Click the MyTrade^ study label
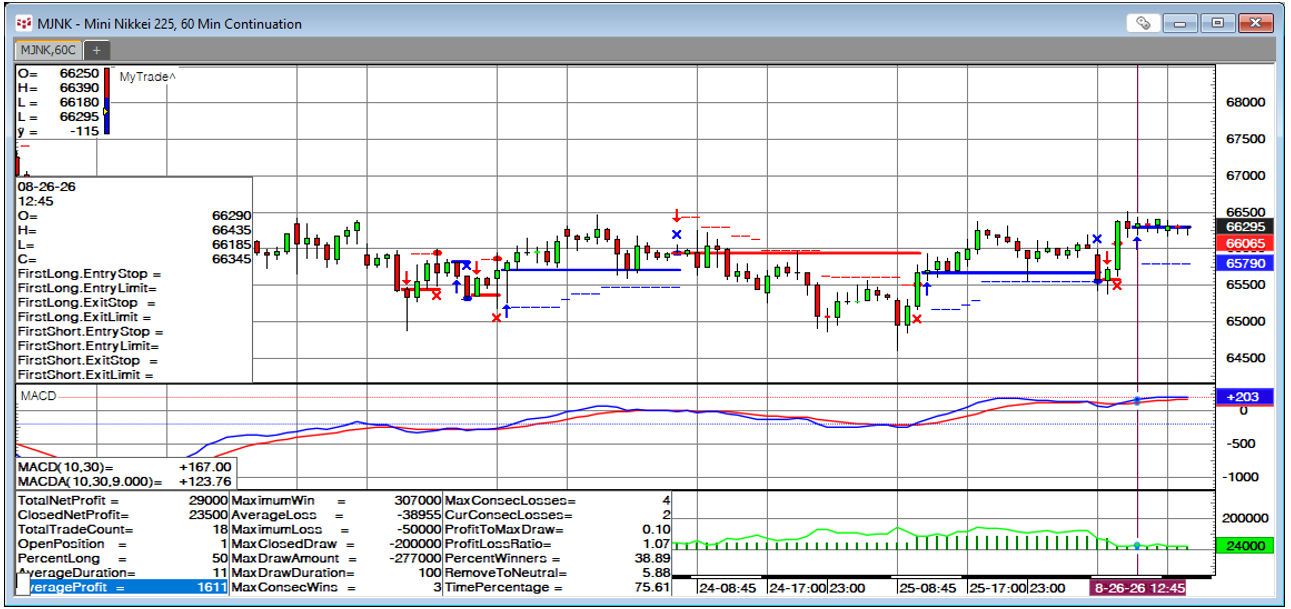This screenshot has height=609, width=1291. click(x=147, y=77)
